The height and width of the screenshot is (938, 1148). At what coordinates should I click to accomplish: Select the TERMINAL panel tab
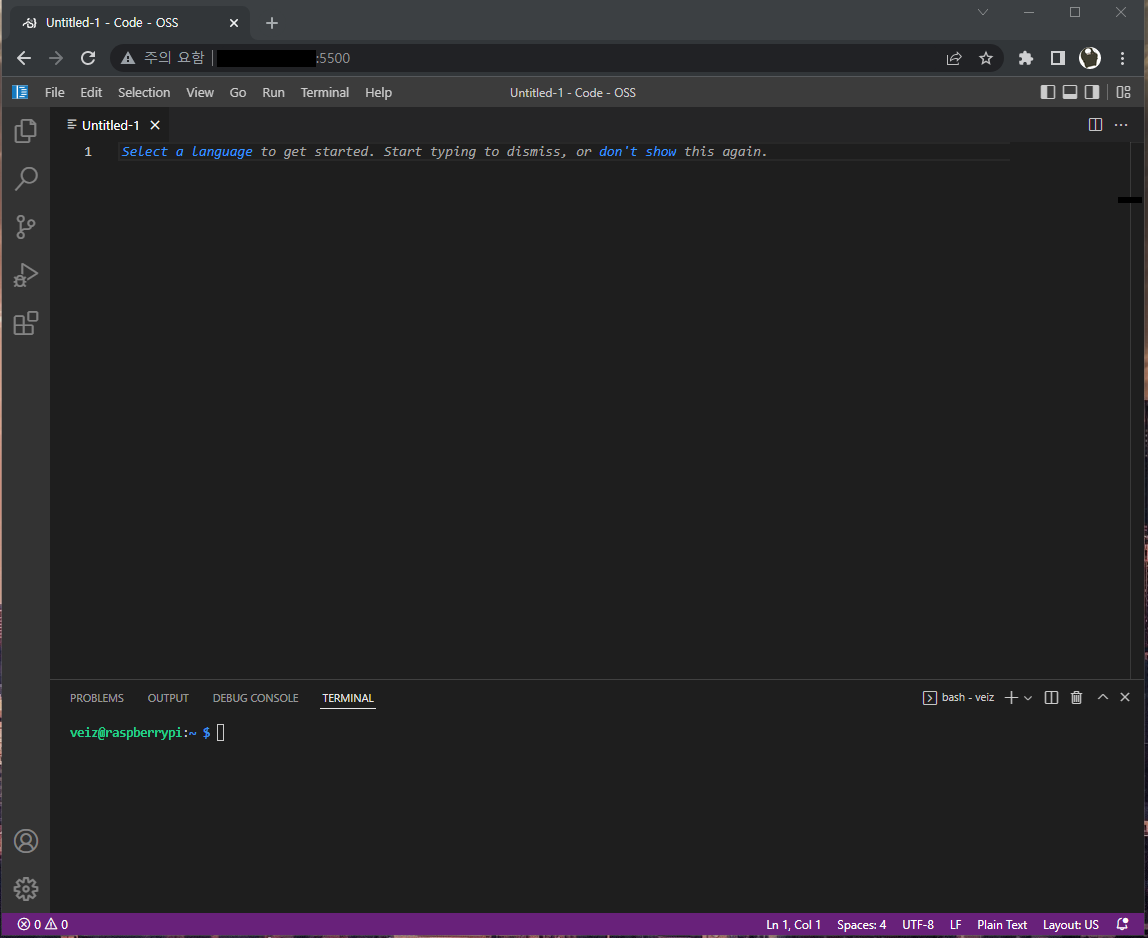[348, 698]
